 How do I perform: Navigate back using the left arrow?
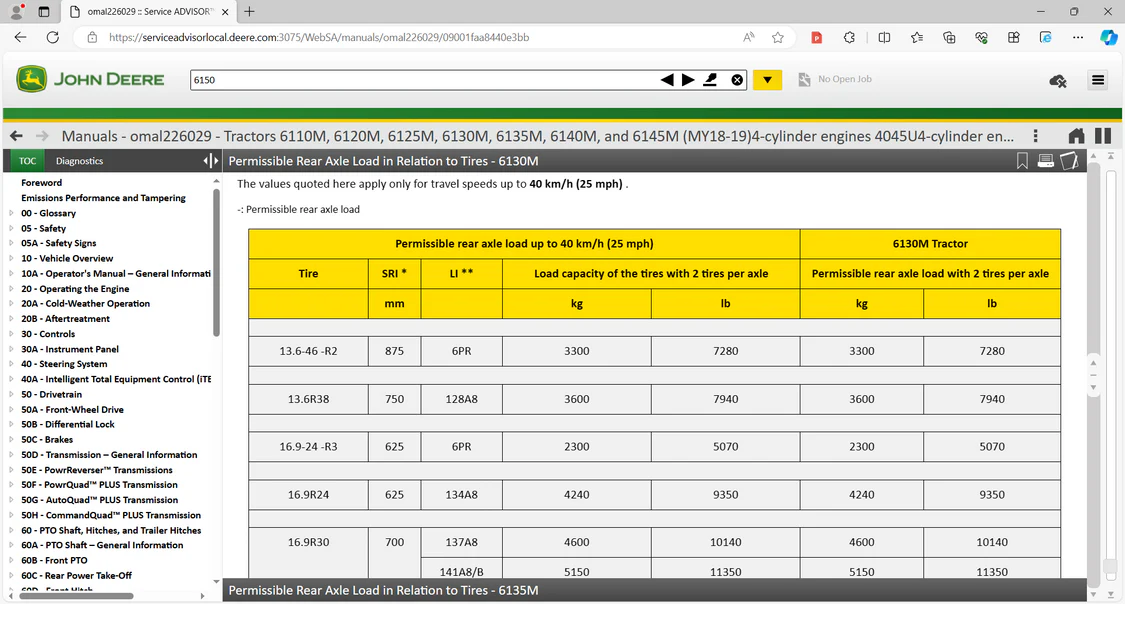pyautogui.click(x=16, y=136)
